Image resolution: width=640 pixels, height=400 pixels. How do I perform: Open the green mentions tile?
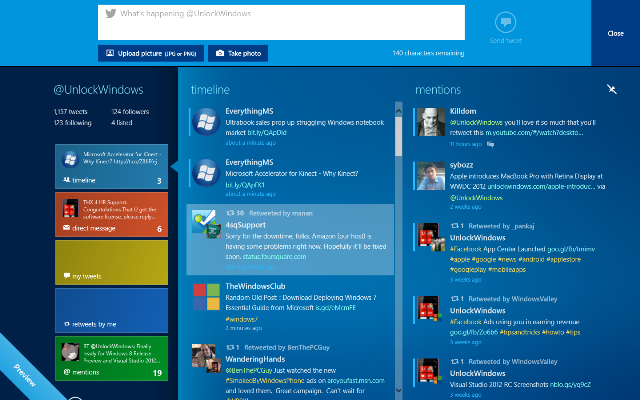tap(111, 358)
